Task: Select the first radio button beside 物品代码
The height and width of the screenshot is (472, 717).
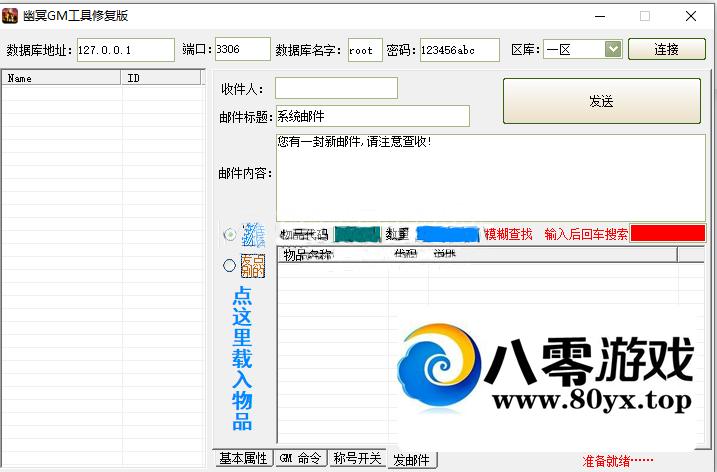Action: pos(230,235)
